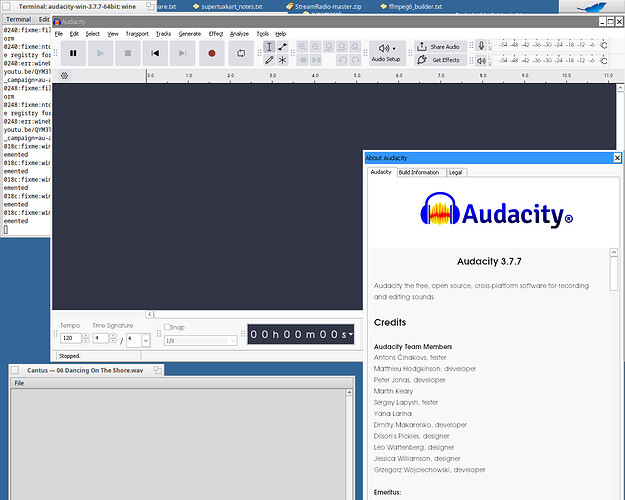625x500 pixels.
Task: Click the Share Audio button
Action: point(440,47)
